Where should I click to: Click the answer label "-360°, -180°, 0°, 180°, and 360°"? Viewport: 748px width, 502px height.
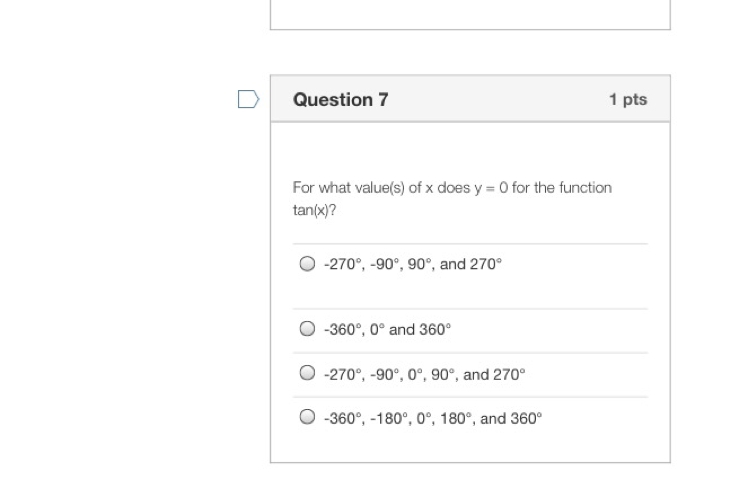pyautogui.click(x=433, y=418)
